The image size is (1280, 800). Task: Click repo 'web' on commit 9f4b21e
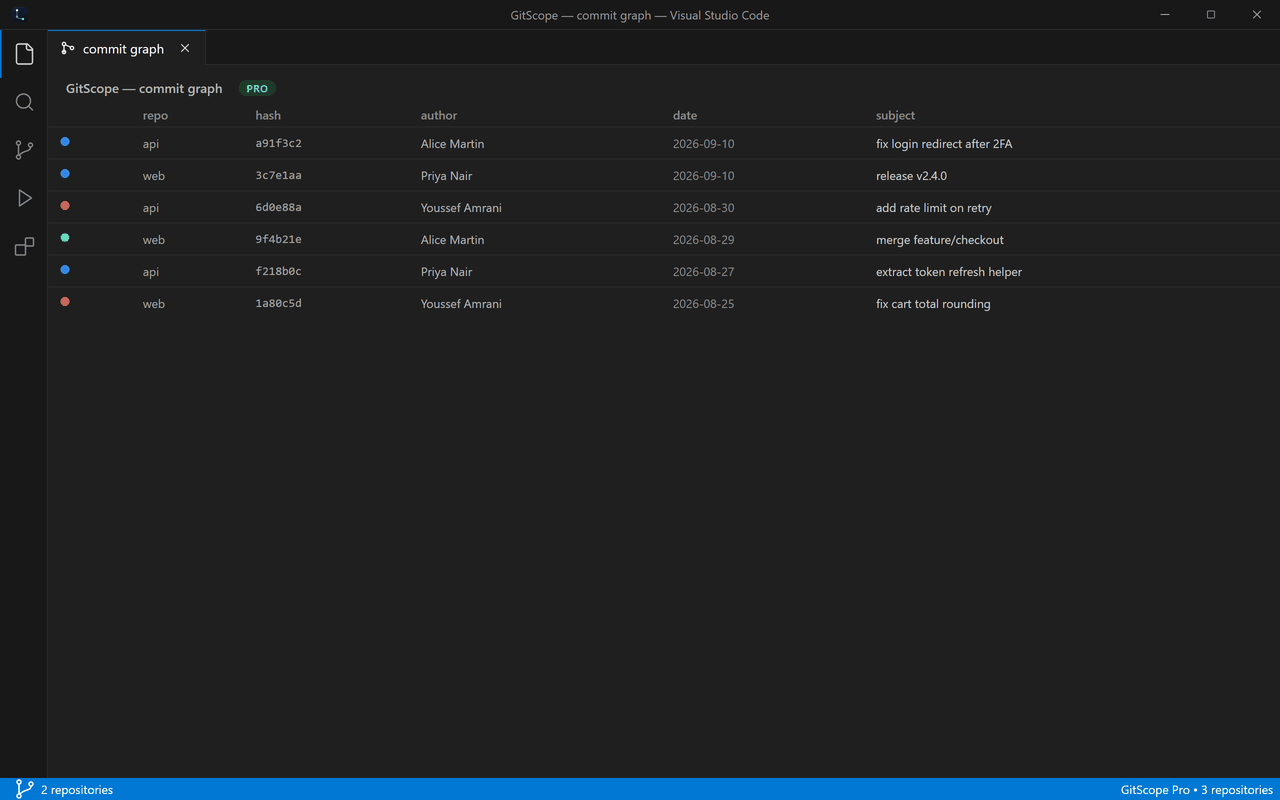[154, 240]
